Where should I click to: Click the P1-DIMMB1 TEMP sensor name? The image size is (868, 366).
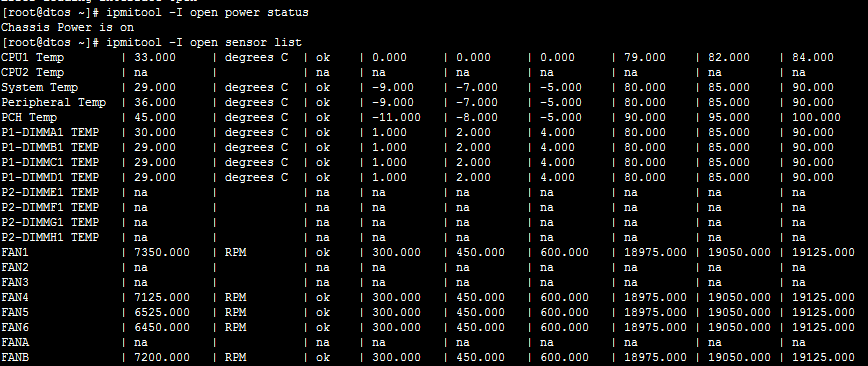coord(50,147)
